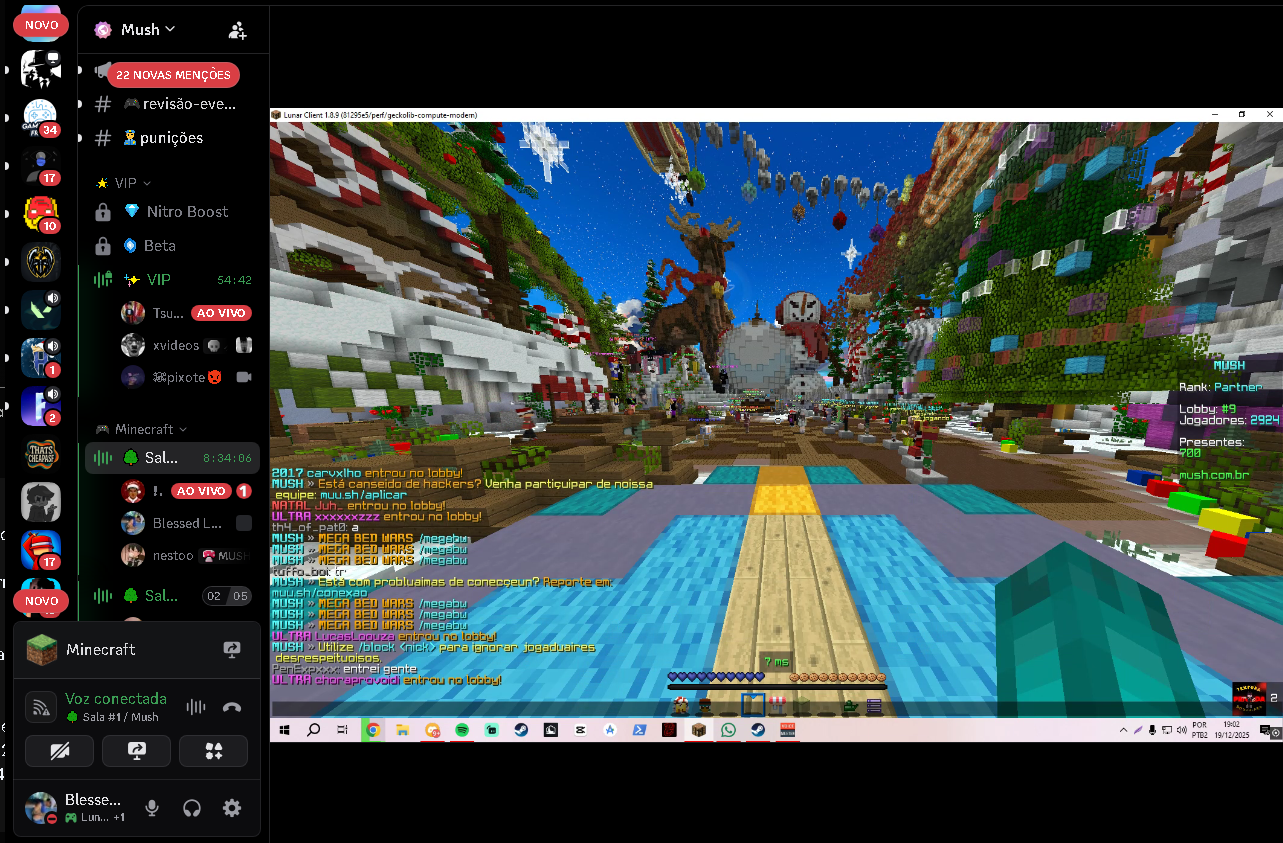Screen dimensions: 1283x843
Task: Open the activities launcher button
Action: [x=213, y=751]
